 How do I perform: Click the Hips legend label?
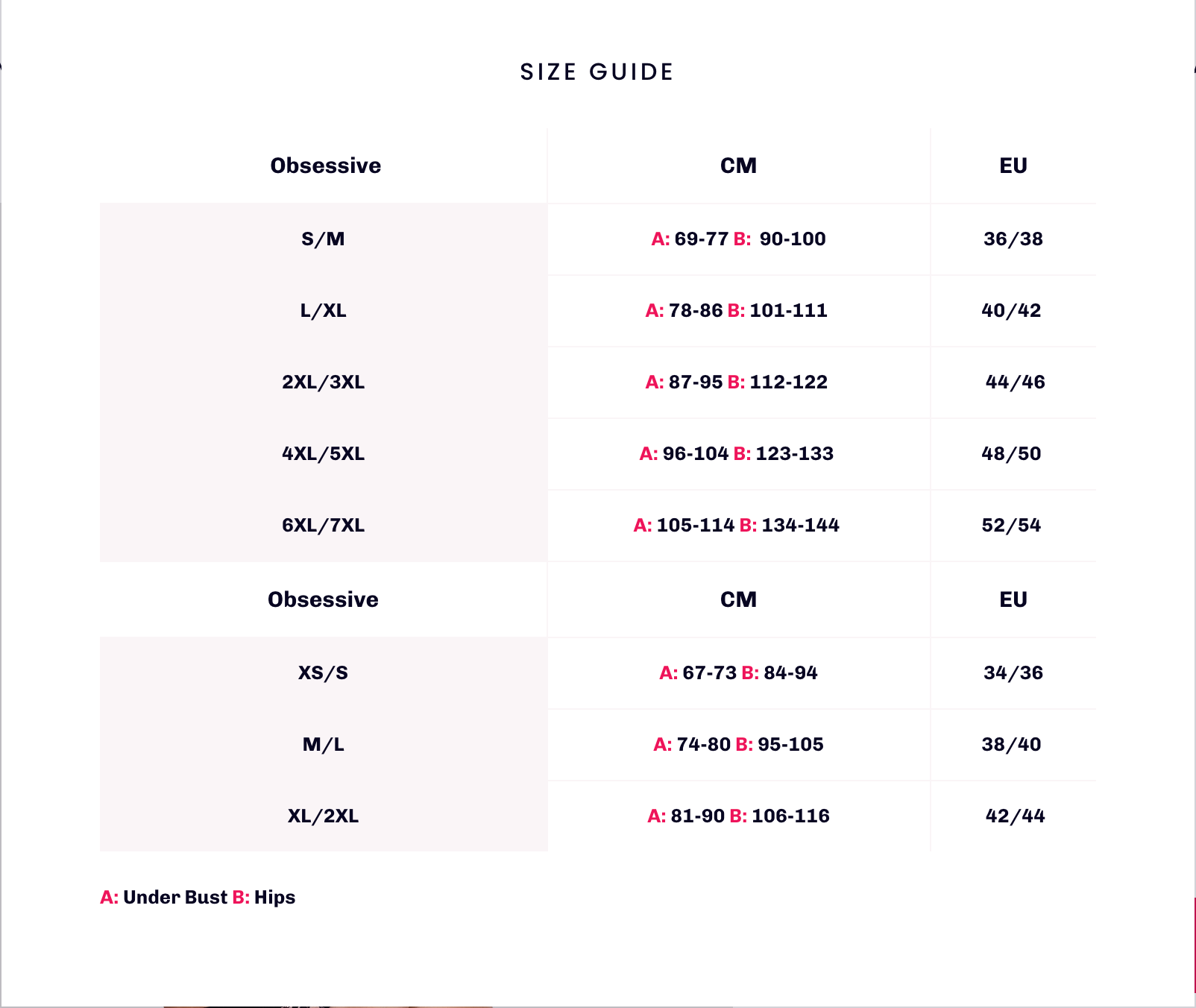(274, 898)
